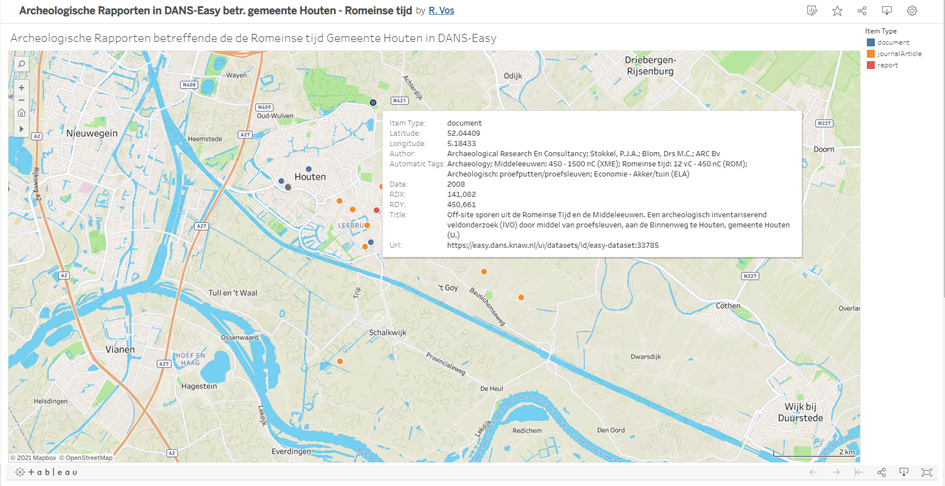Zoom out on the map
This screenshot has height=486, width=945.
point(21,100)
